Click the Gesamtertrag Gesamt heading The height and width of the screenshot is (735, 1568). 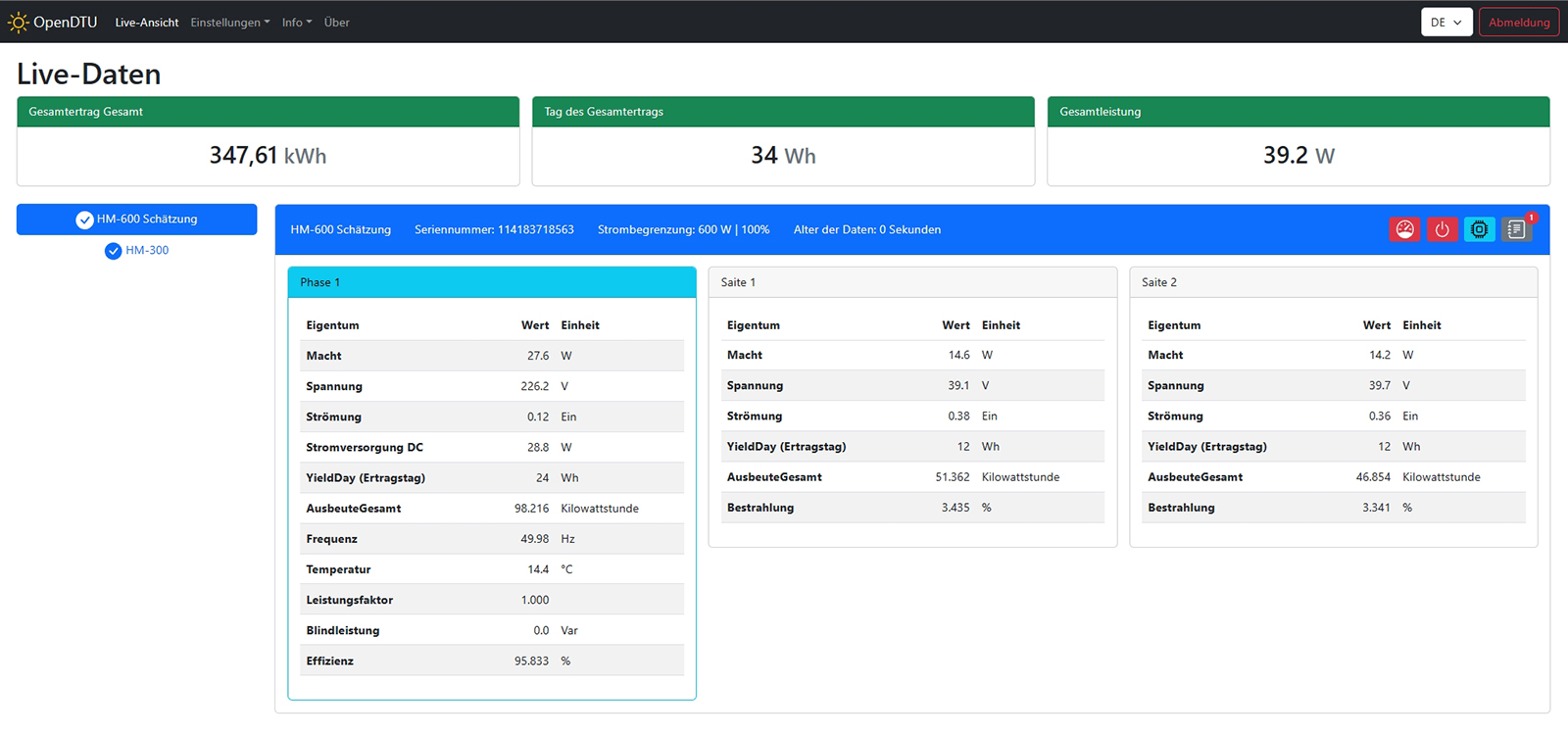[86, 112]
